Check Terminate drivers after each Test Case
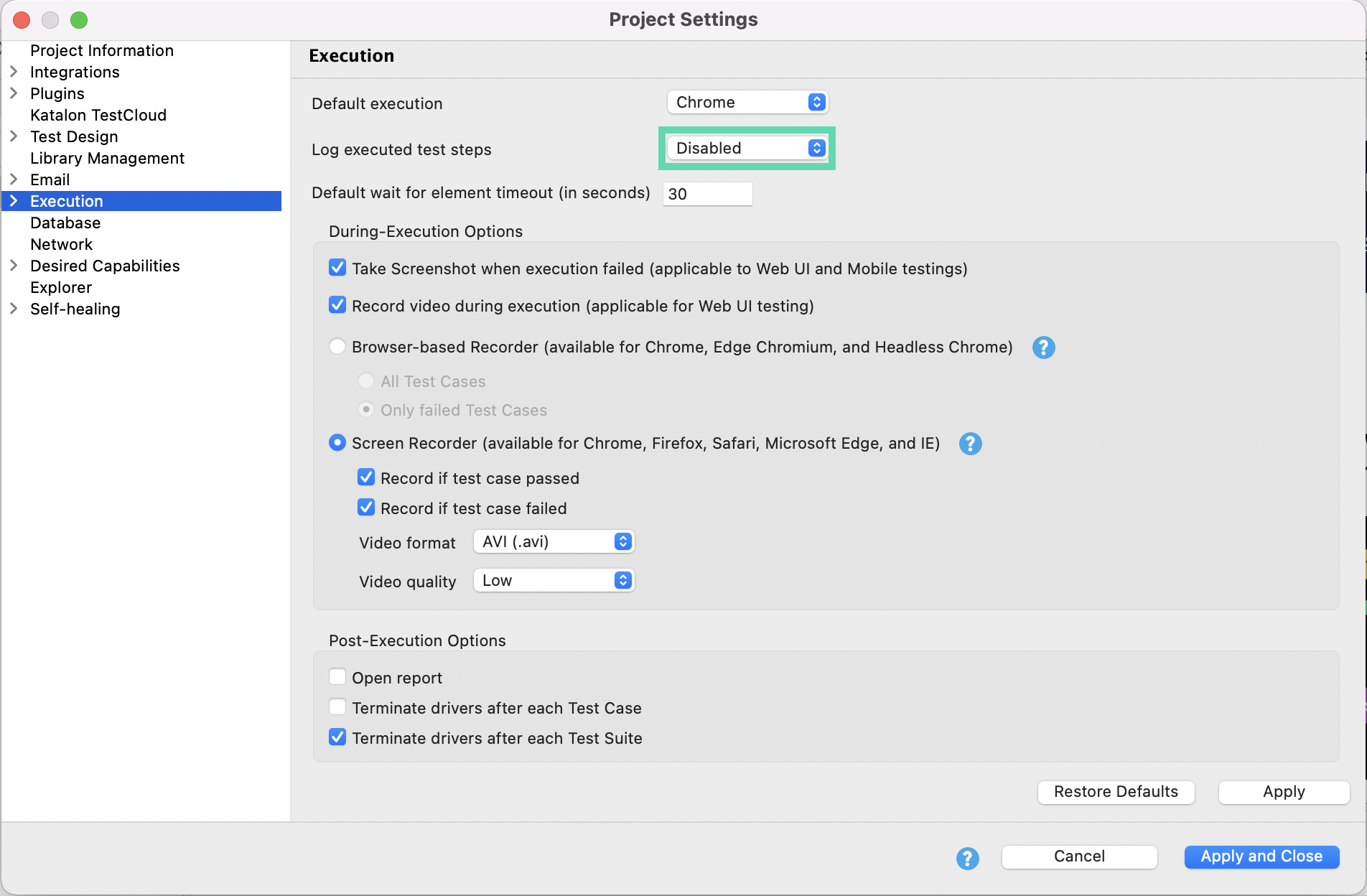The height and width of the screenshot is (896, 1367). [x=337, y=707]
